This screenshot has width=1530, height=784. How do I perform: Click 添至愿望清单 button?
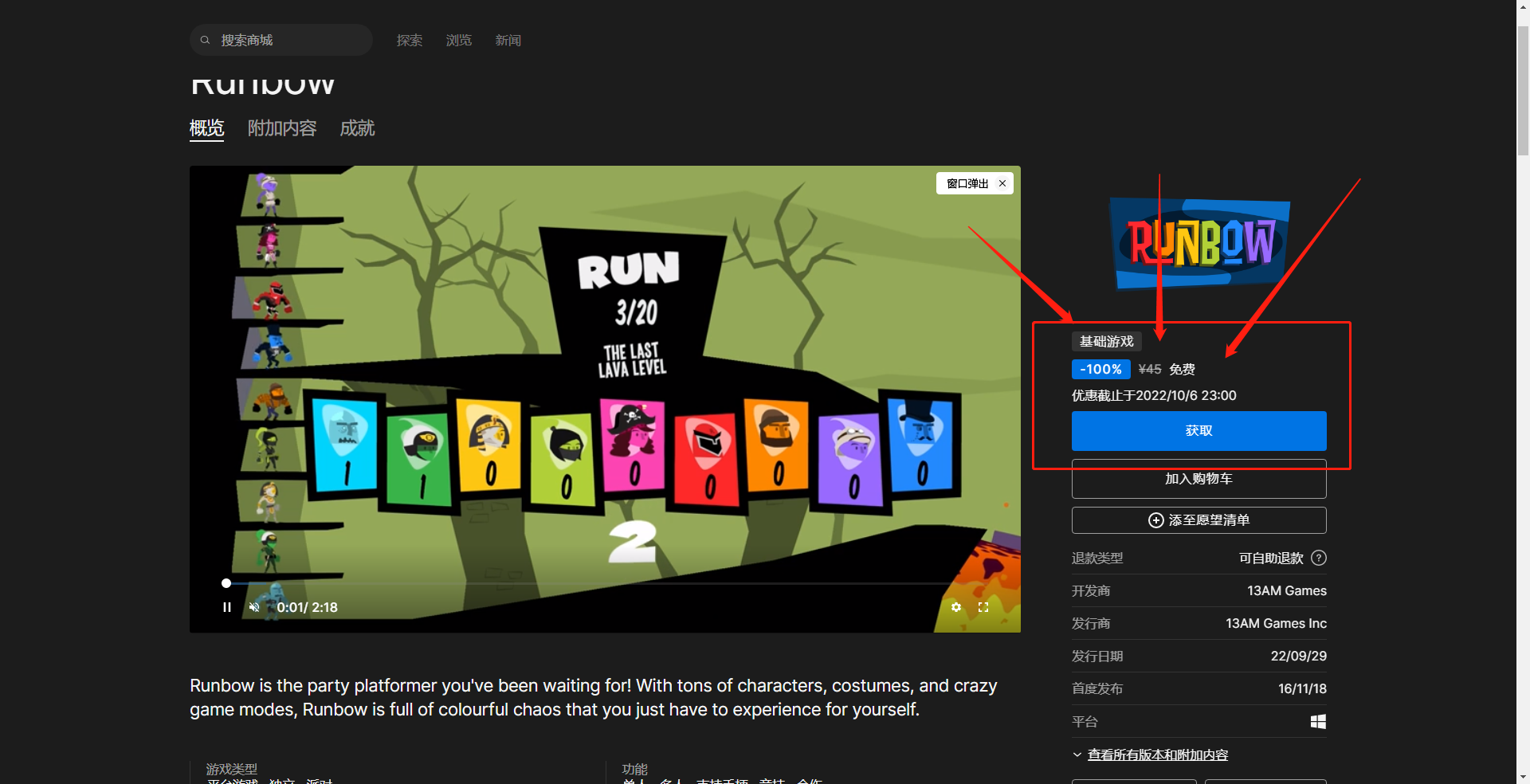(1199, 520)
